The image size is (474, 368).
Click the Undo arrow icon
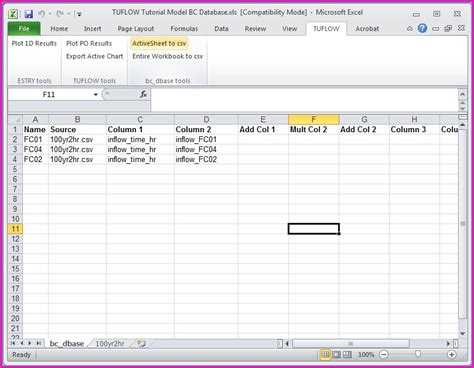(42, 14)
